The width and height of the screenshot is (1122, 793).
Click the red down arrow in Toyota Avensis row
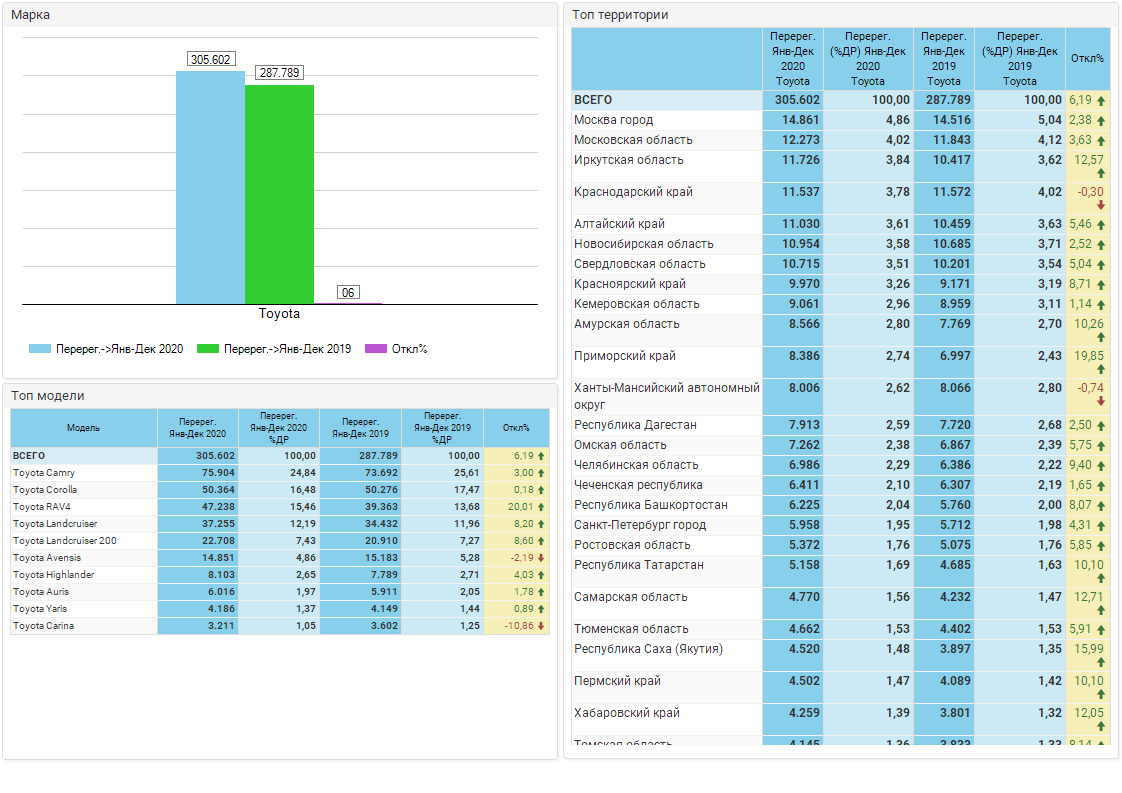(541, 558)
